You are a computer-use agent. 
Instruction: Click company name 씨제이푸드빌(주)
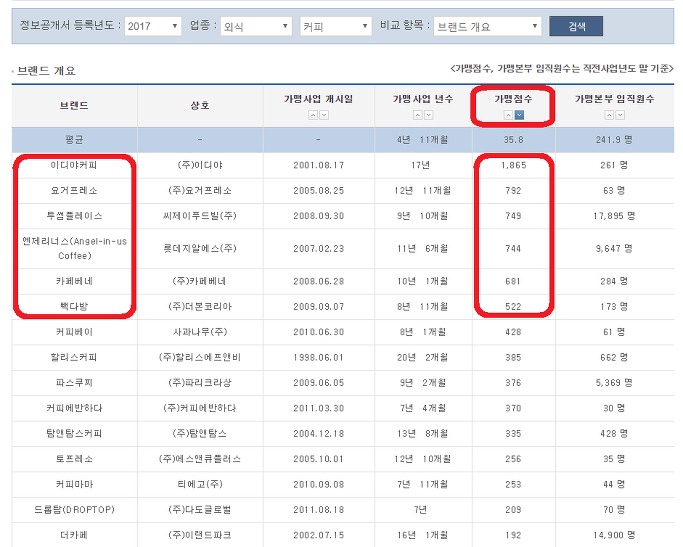tap(200, 216)
